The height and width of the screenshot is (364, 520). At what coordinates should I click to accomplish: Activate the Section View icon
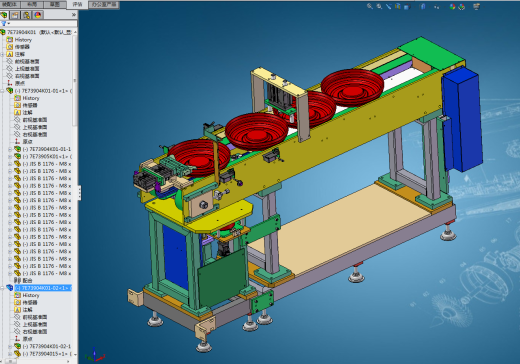[x=398, y=6]
